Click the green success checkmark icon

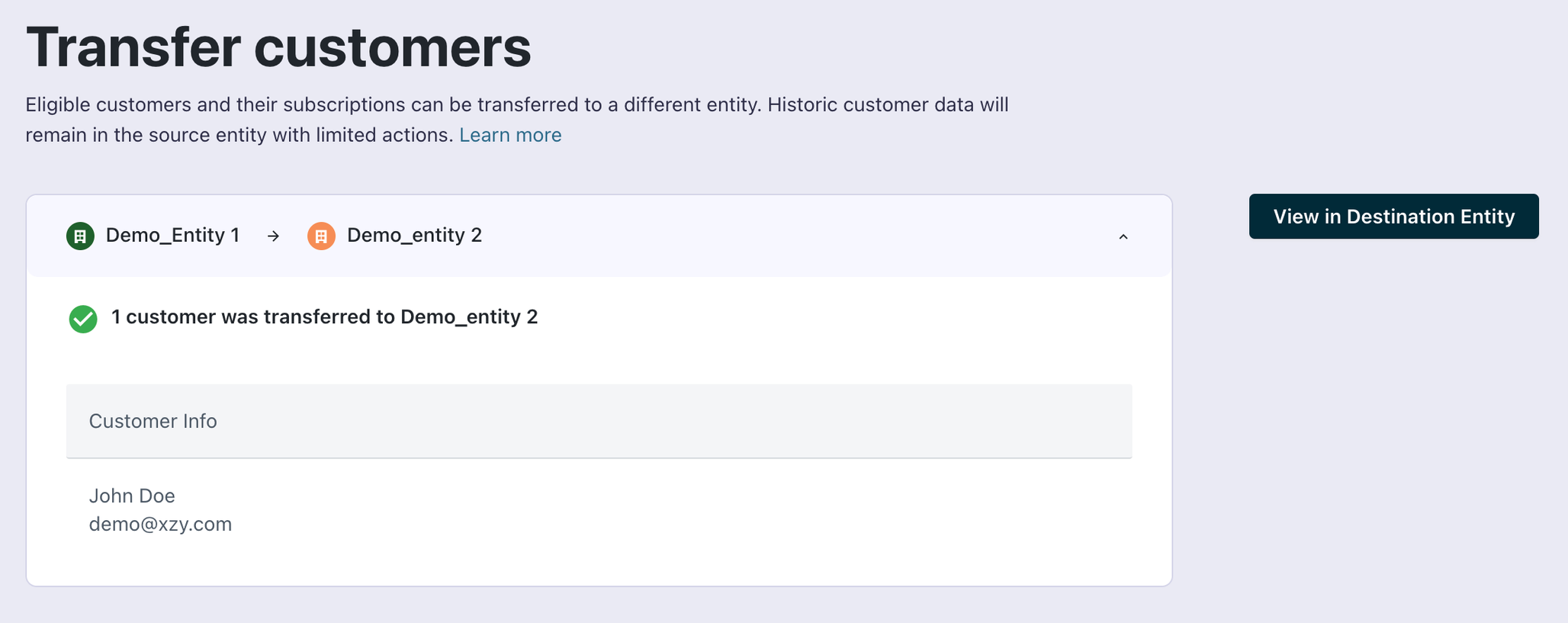(83, 319)
